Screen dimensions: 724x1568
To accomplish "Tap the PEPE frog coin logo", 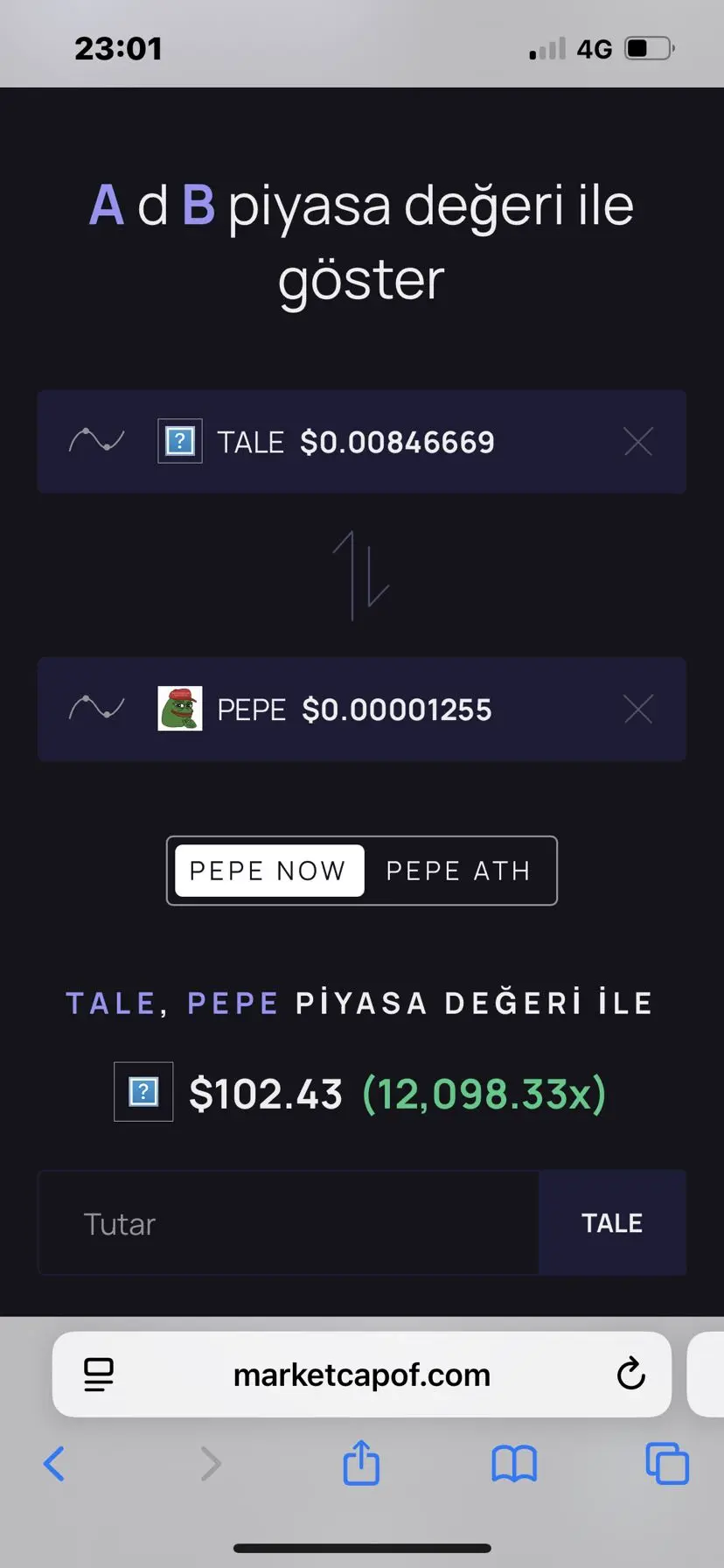I will pyautogui.click(x=180, y=708).
